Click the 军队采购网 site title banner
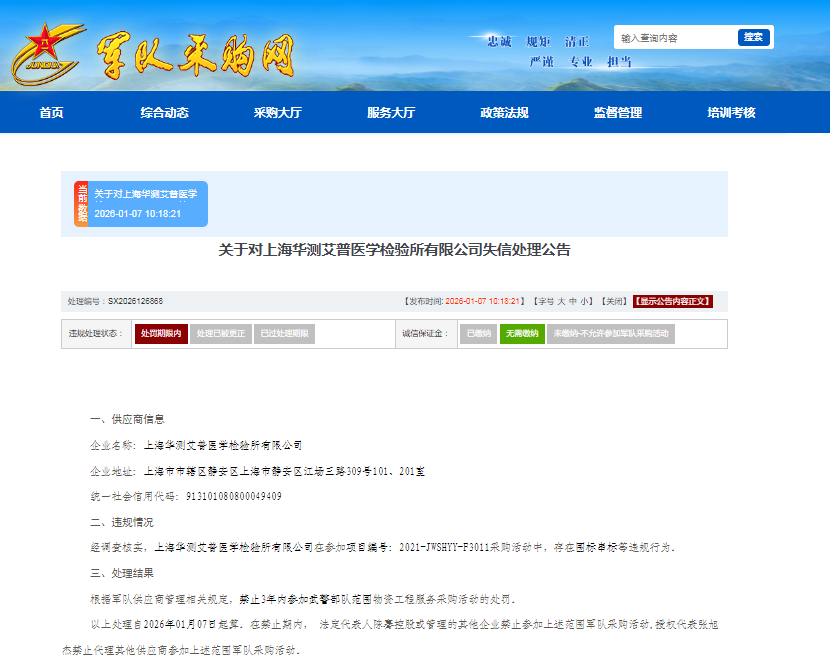 pyautogui.click(x=195, y=55)
